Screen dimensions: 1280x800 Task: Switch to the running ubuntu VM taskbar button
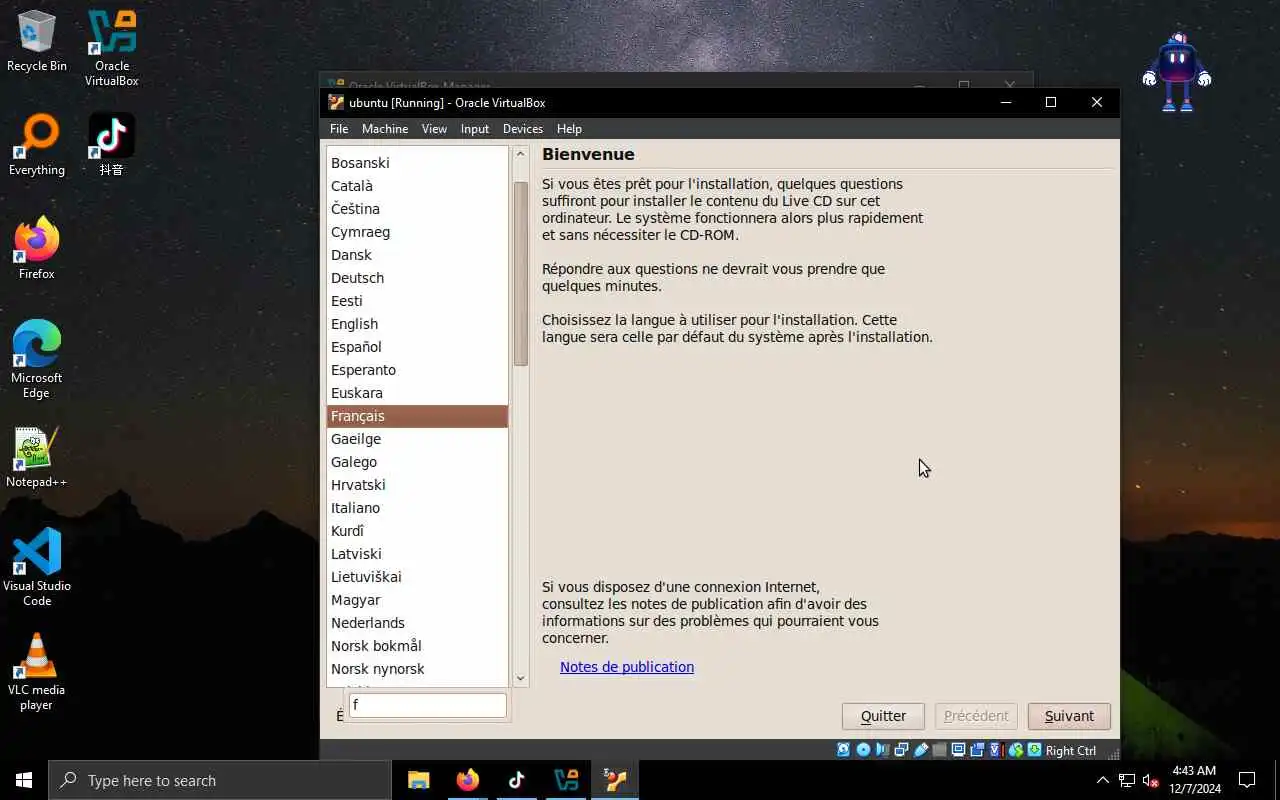pyautogui.click(x=615, y=780)
